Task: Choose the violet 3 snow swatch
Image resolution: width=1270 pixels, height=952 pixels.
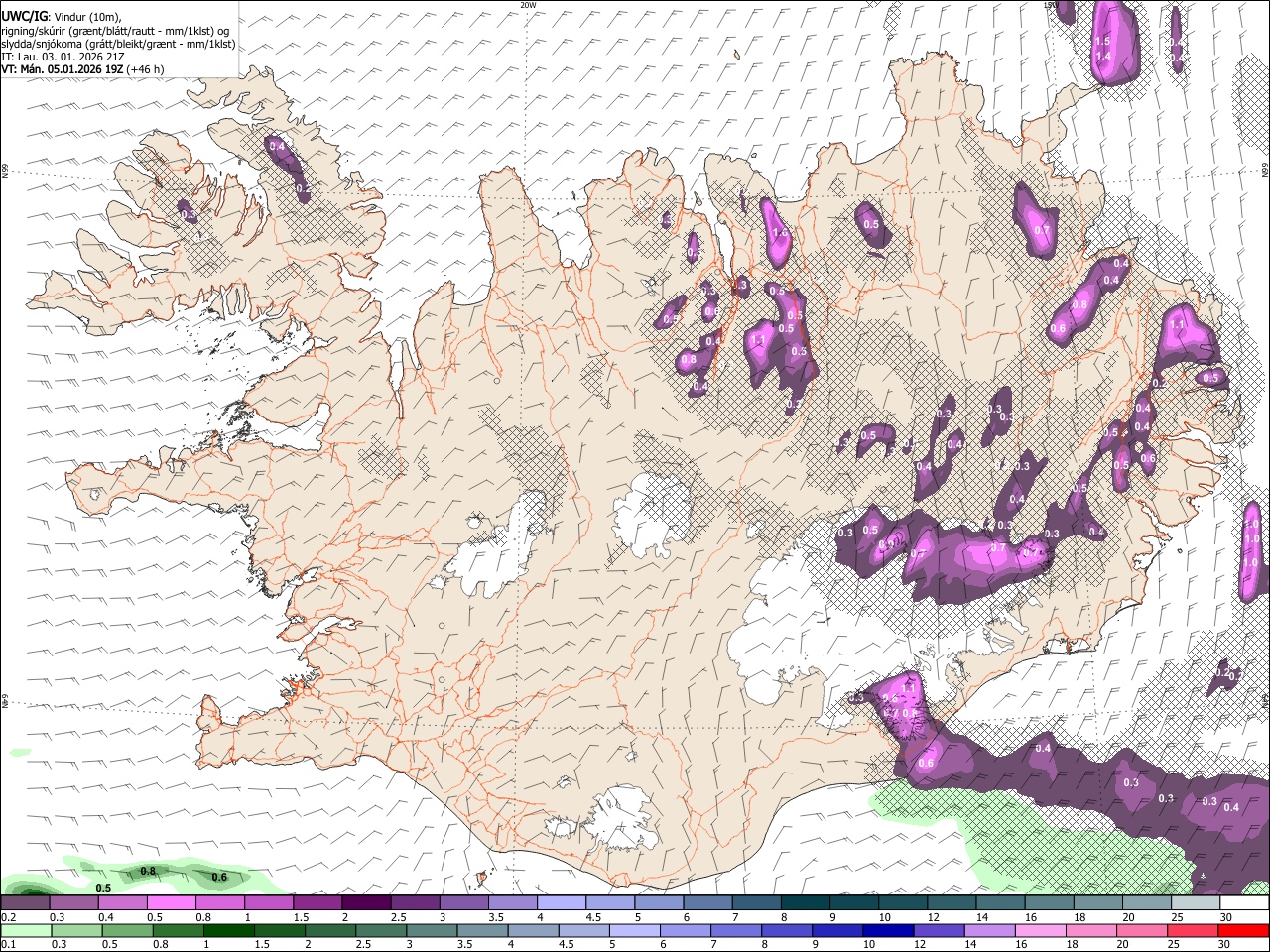Action: click(x=463, y=903)
